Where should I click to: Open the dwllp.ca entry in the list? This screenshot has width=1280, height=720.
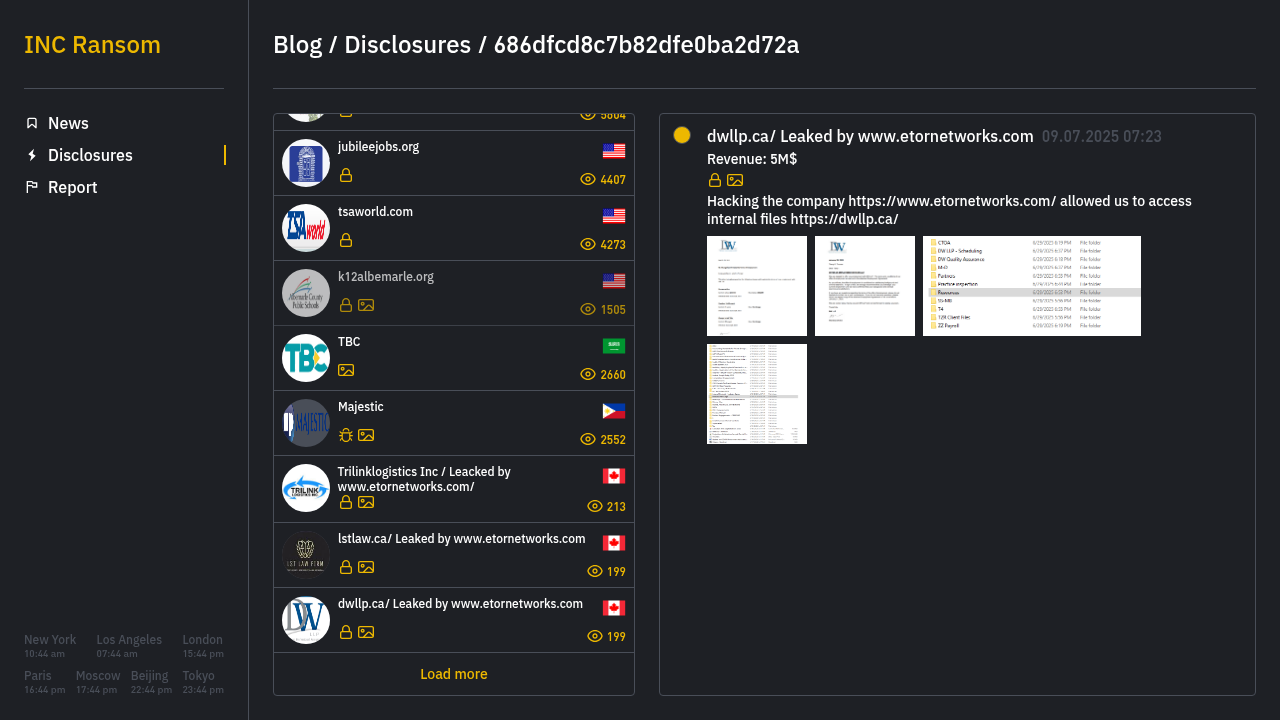454,620
